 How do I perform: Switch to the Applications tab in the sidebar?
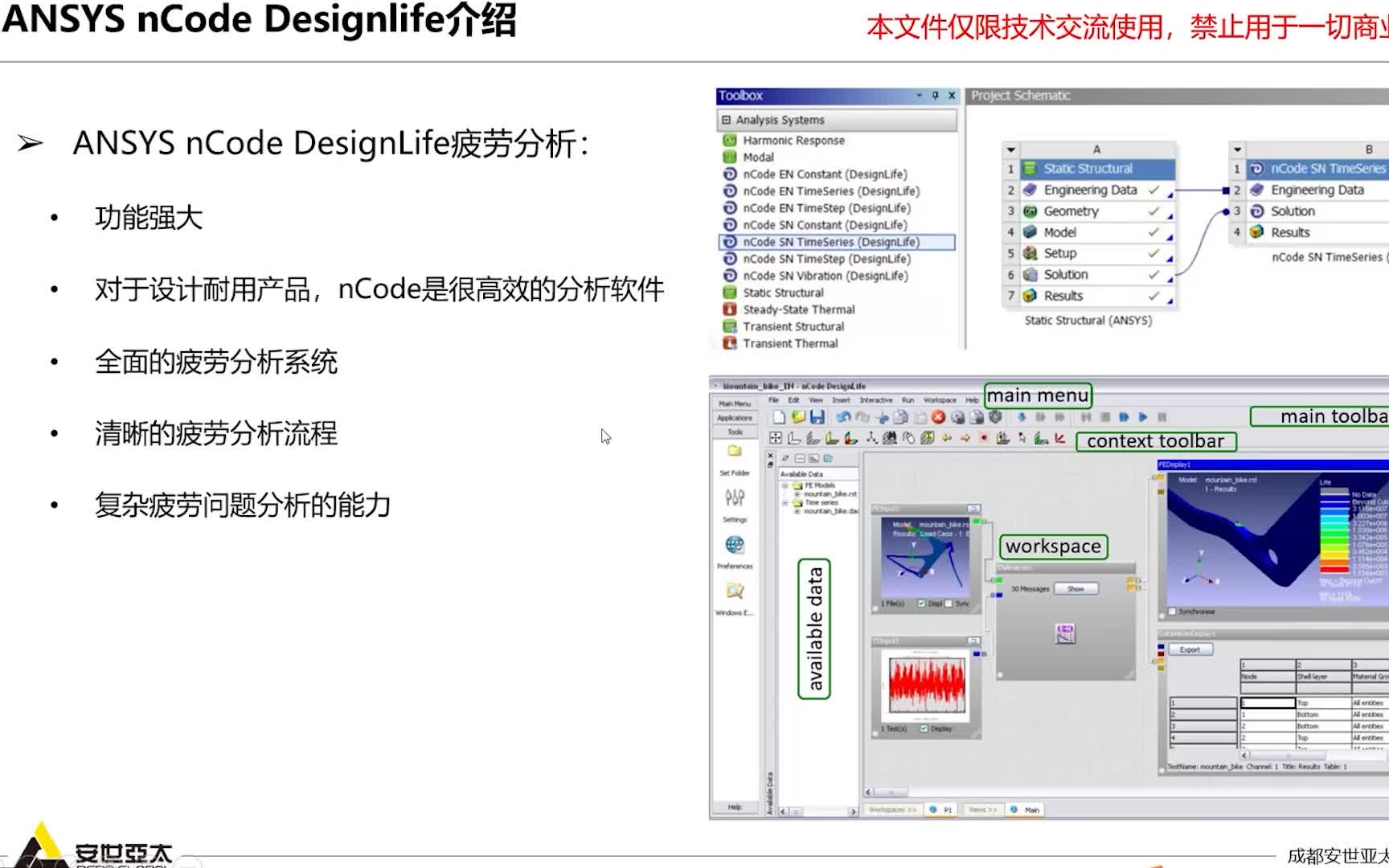click(x=733, y=417)
